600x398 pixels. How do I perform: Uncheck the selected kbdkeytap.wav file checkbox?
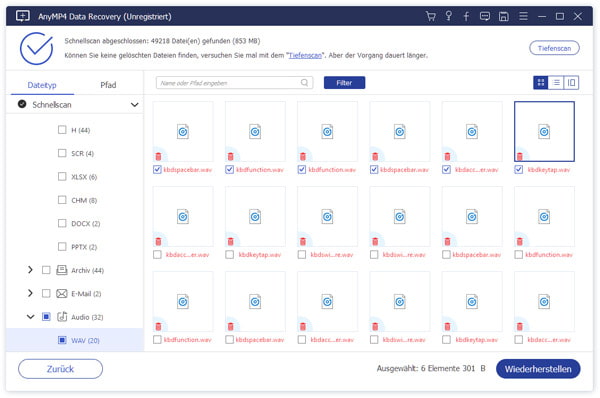[518, 170]
